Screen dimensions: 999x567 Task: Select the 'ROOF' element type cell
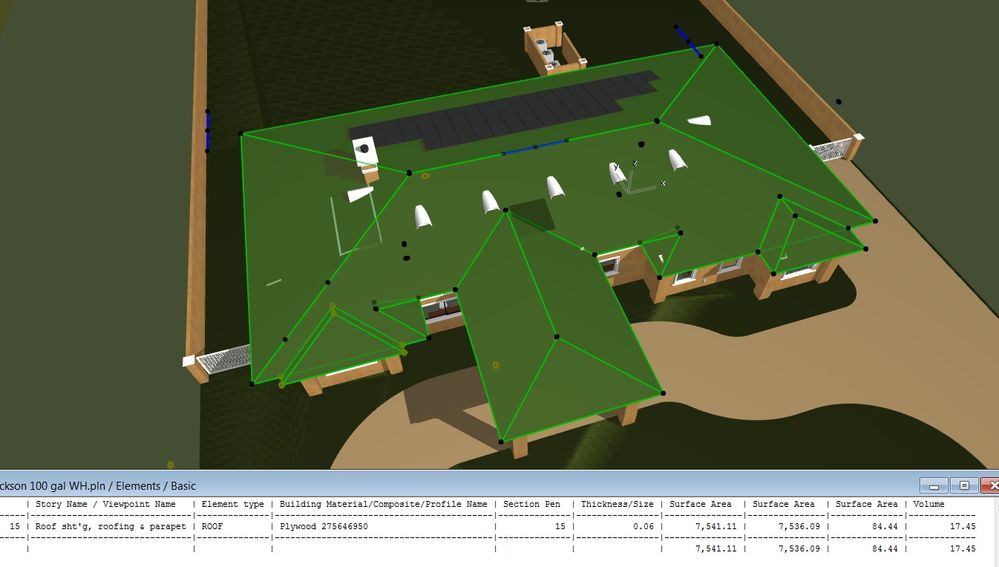tap(212, 526)
